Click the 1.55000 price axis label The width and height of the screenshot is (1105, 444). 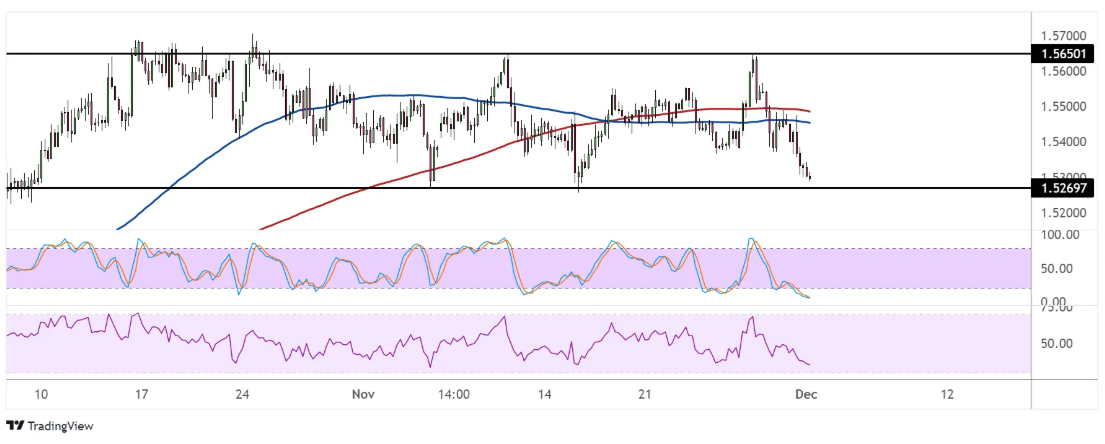click(x=1062, y=106)
